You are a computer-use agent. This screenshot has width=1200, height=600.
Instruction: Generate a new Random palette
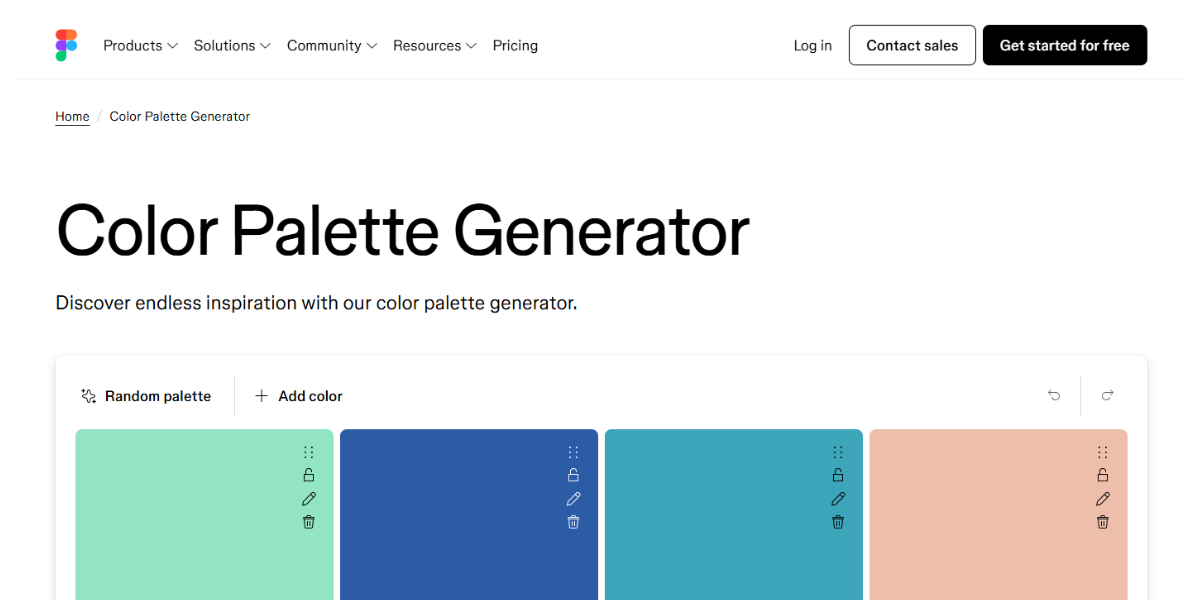147,396
